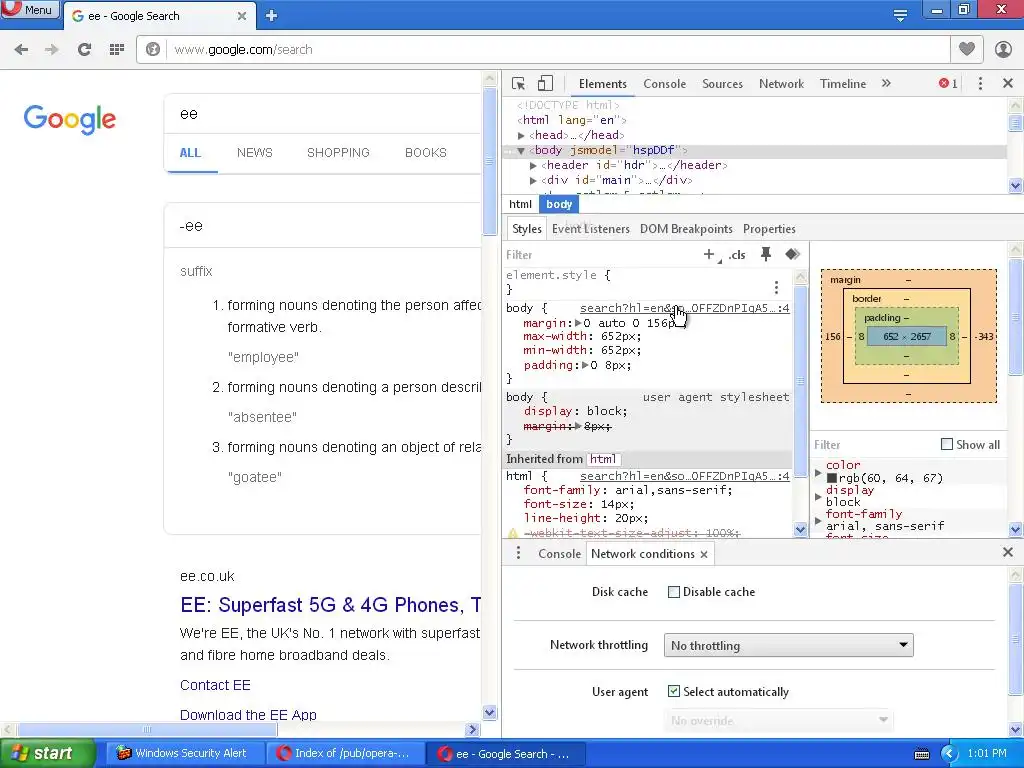1024x768 pixels.
Task: Collapse the body element node
Action: [x=521, y=151]
